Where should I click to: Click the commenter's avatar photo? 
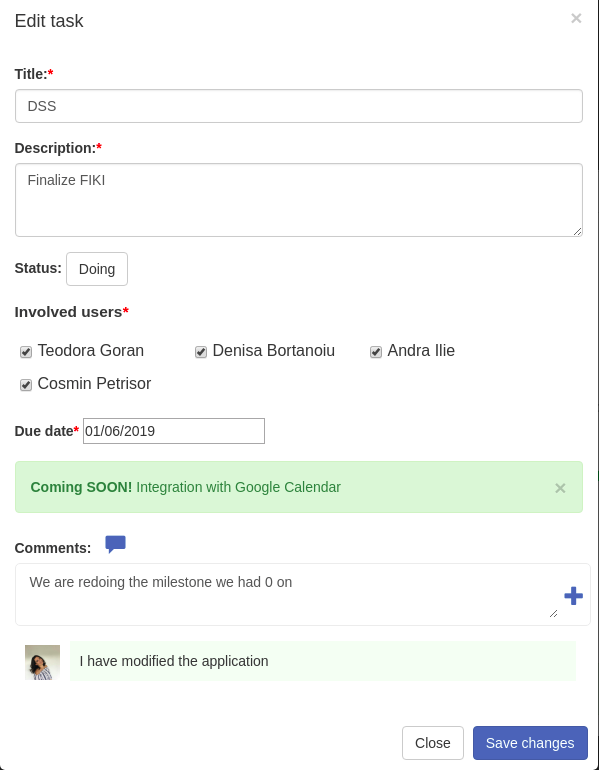click(42, 662)
